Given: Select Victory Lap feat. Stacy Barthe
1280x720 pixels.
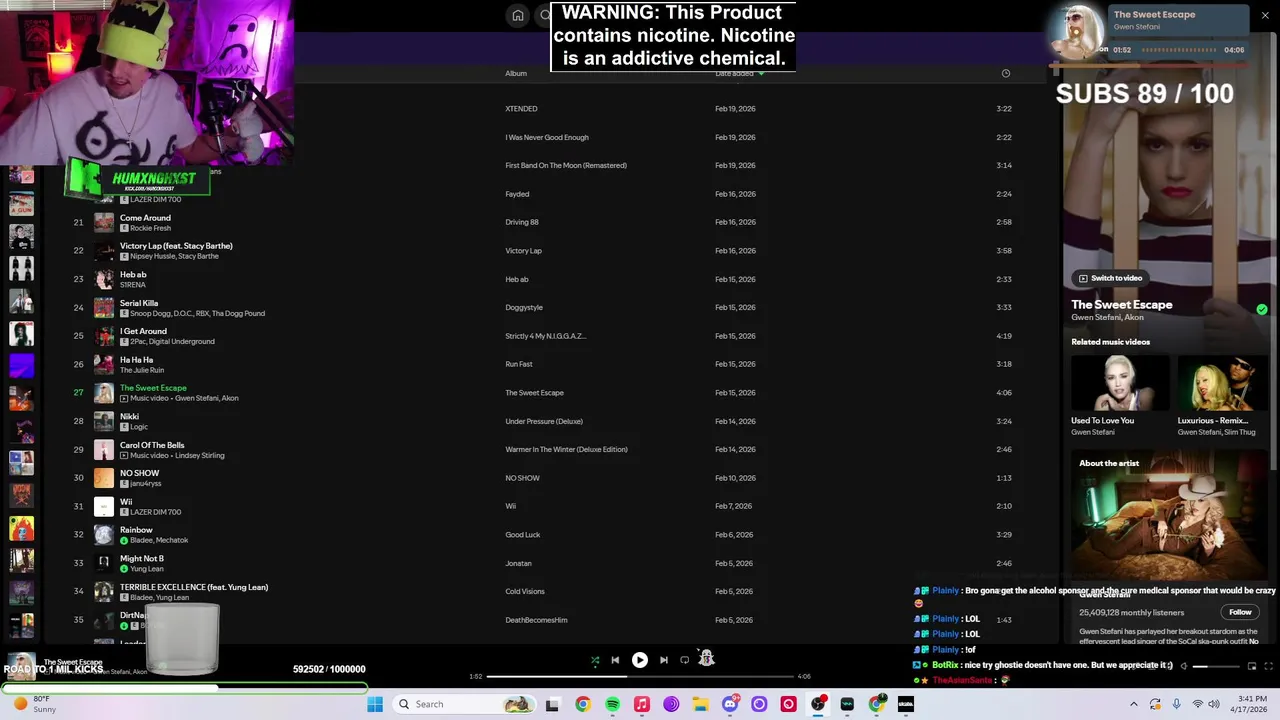Looking at the screenshot, I should [176, 246].
